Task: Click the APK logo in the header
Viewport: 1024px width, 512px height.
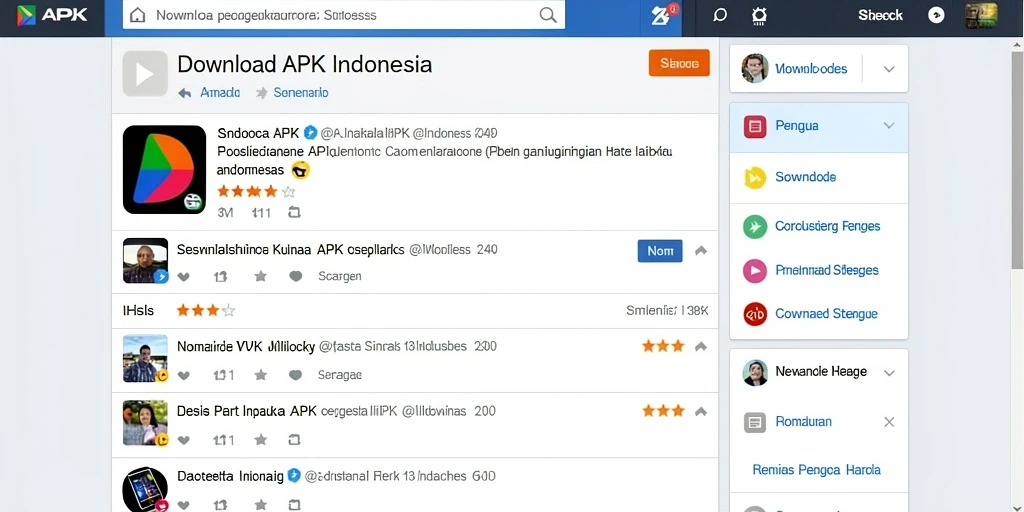Action: coord(52,15)
